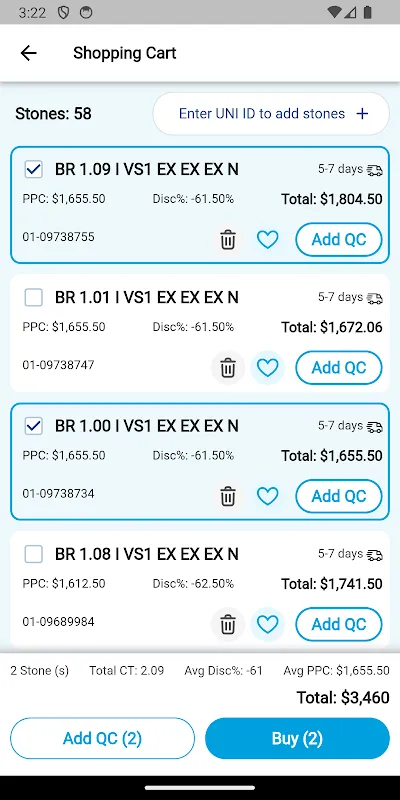This screenshot has width=400, height=800.
Task: Add stone 01-09738734 to wishlist heart
Action: coord(267,496)
